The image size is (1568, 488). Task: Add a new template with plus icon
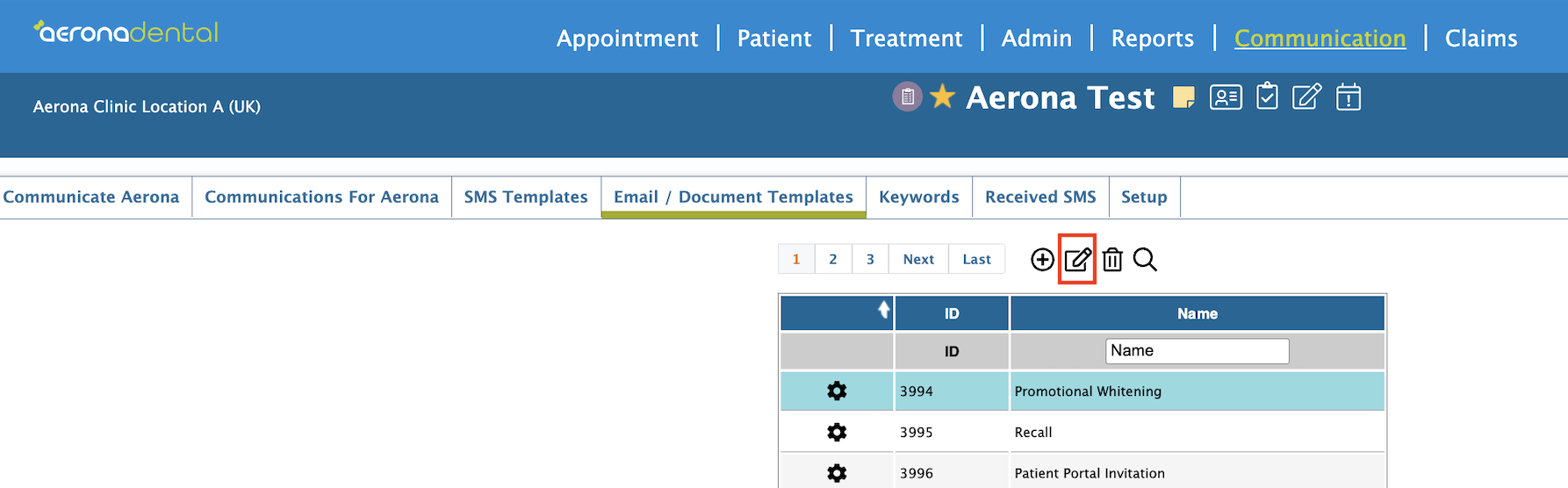point(1042,260)
